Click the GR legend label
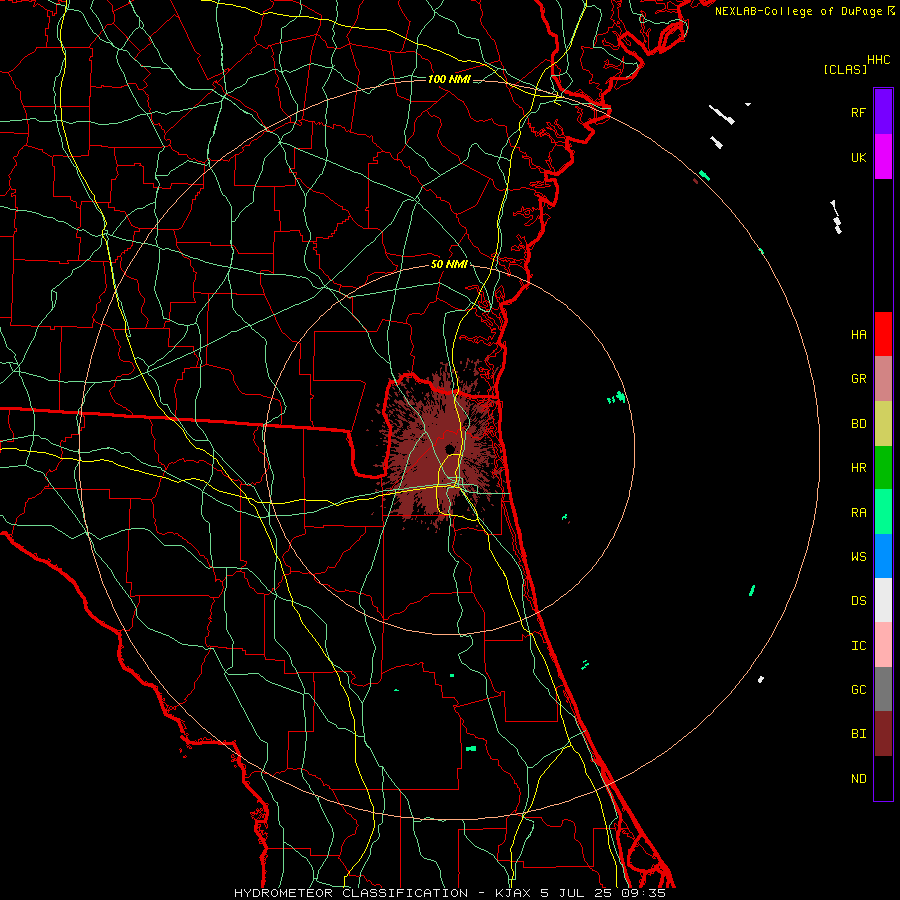900x900 pixels. pos(858,379)
